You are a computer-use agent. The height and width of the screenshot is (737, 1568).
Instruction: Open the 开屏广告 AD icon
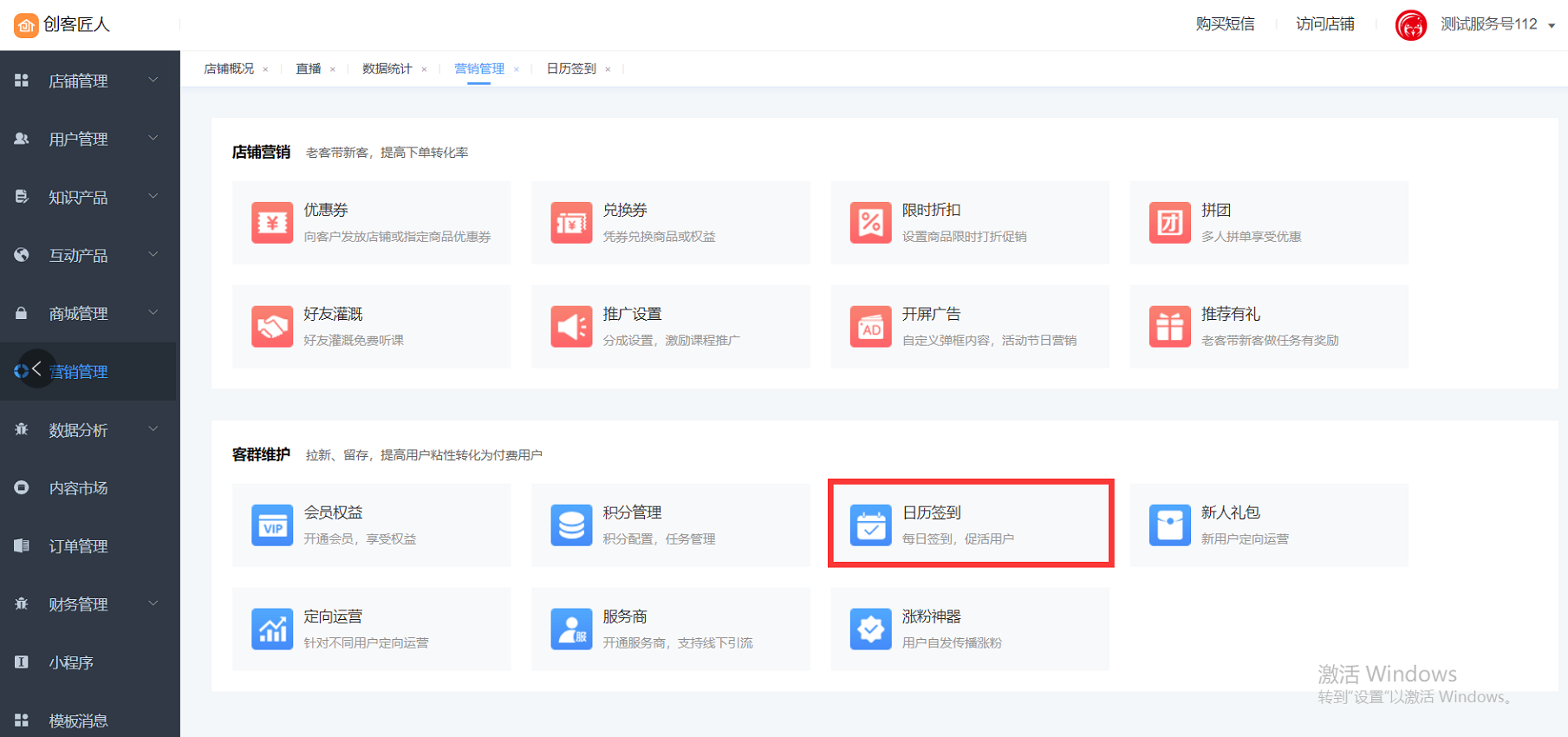(x=870, y=327)
